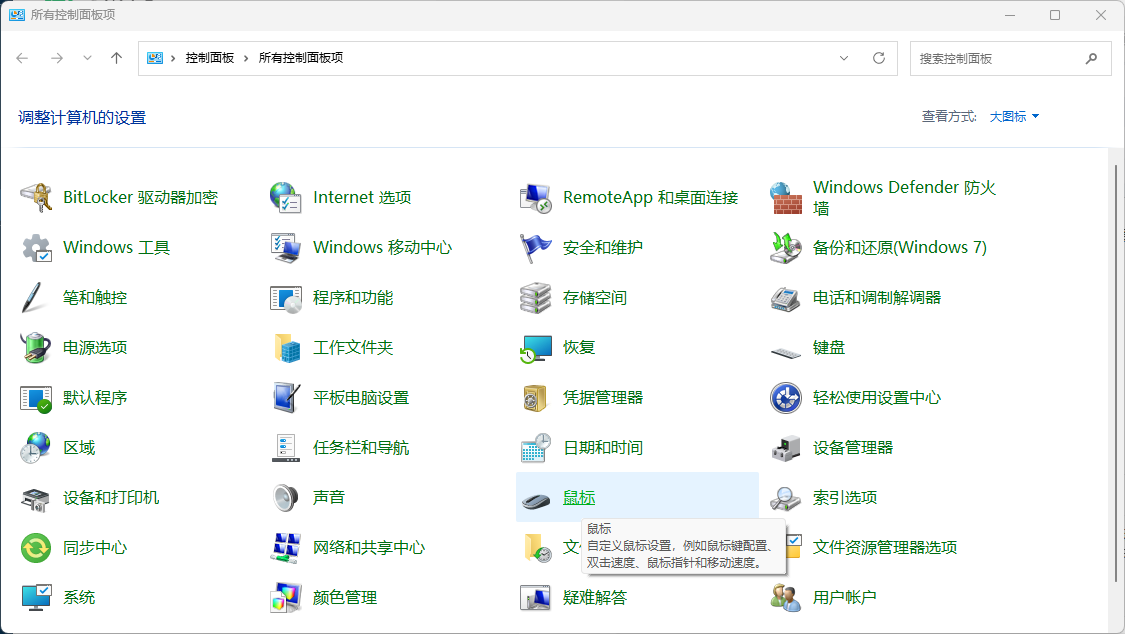
Task: Expand the 查看方式 大图标 dropdown
Action: (1015, 117)
